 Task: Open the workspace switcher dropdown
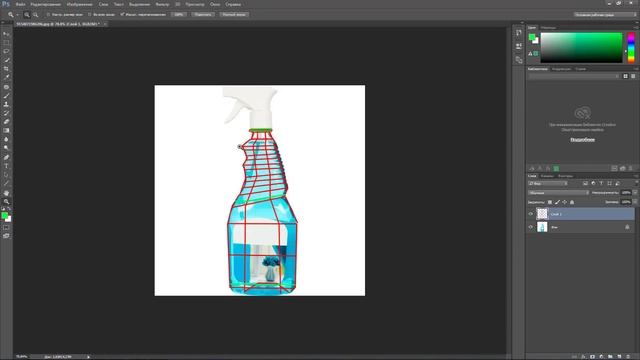pos(605,15)
